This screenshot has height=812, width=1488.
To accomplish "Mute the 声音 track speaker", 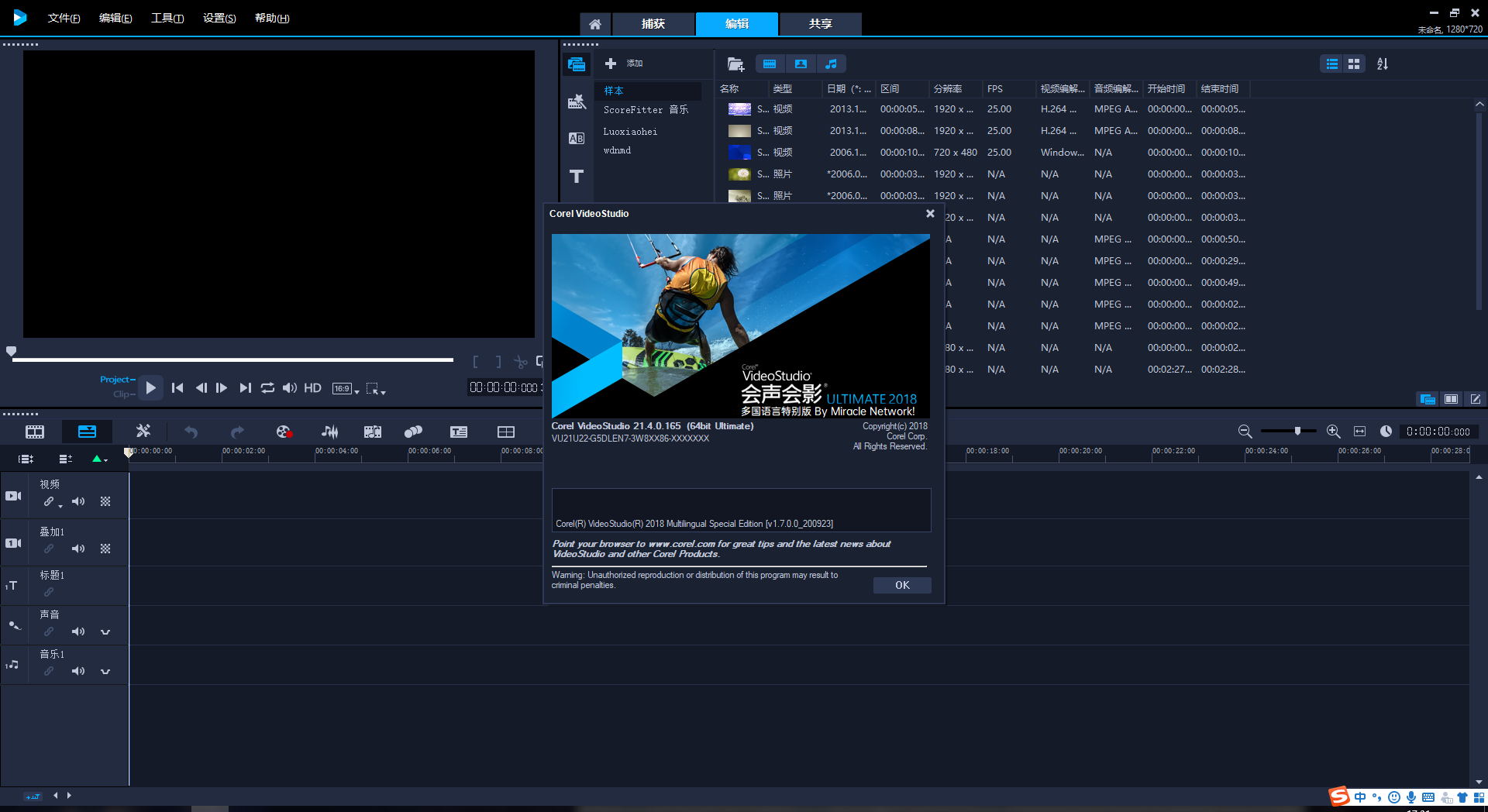I will 78,632.
